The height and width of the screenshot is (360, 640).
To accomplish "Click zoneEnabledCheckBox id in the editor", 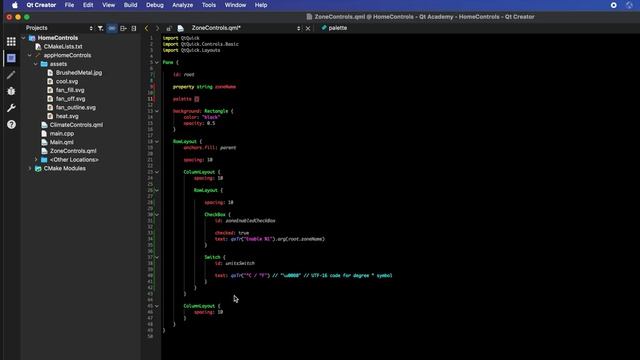I will pos(250,220).
